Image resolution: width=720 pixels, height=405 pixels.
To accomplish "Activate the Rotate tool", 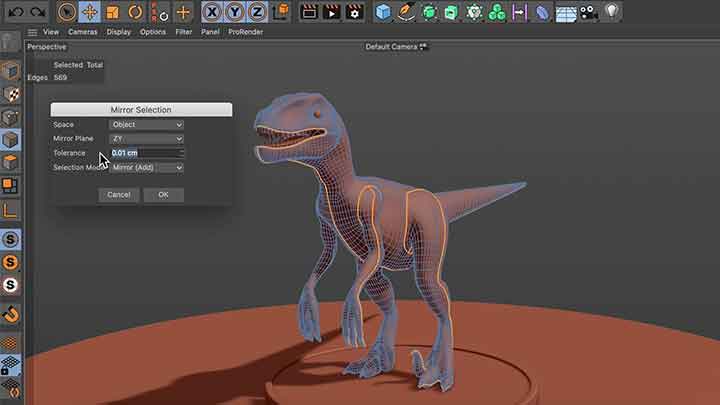I will (x=135, y=12).
